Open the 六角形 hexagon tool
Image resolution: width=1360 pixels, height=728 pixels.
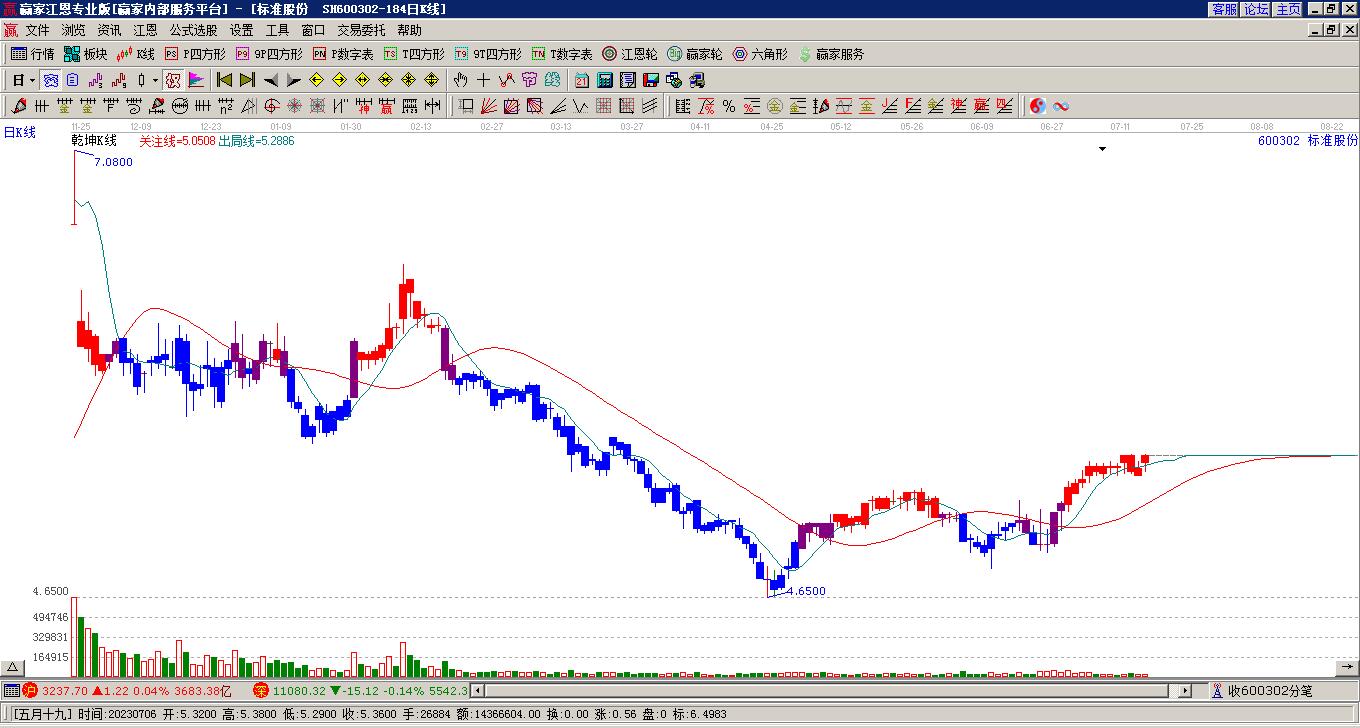click(x=760, y=54)
